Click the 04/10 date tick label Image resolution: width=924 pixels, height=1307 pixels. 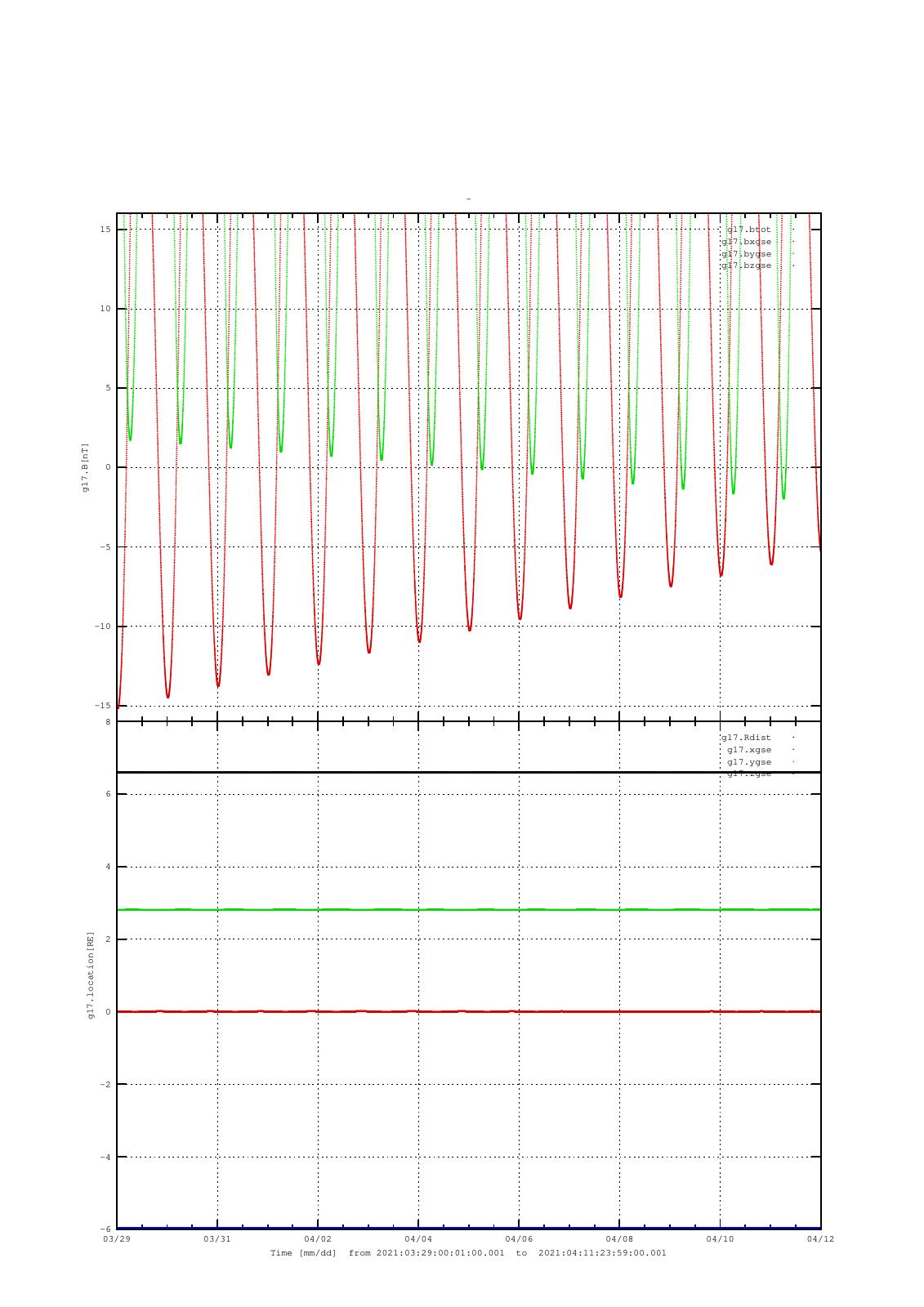click(x=720, y=1239)
